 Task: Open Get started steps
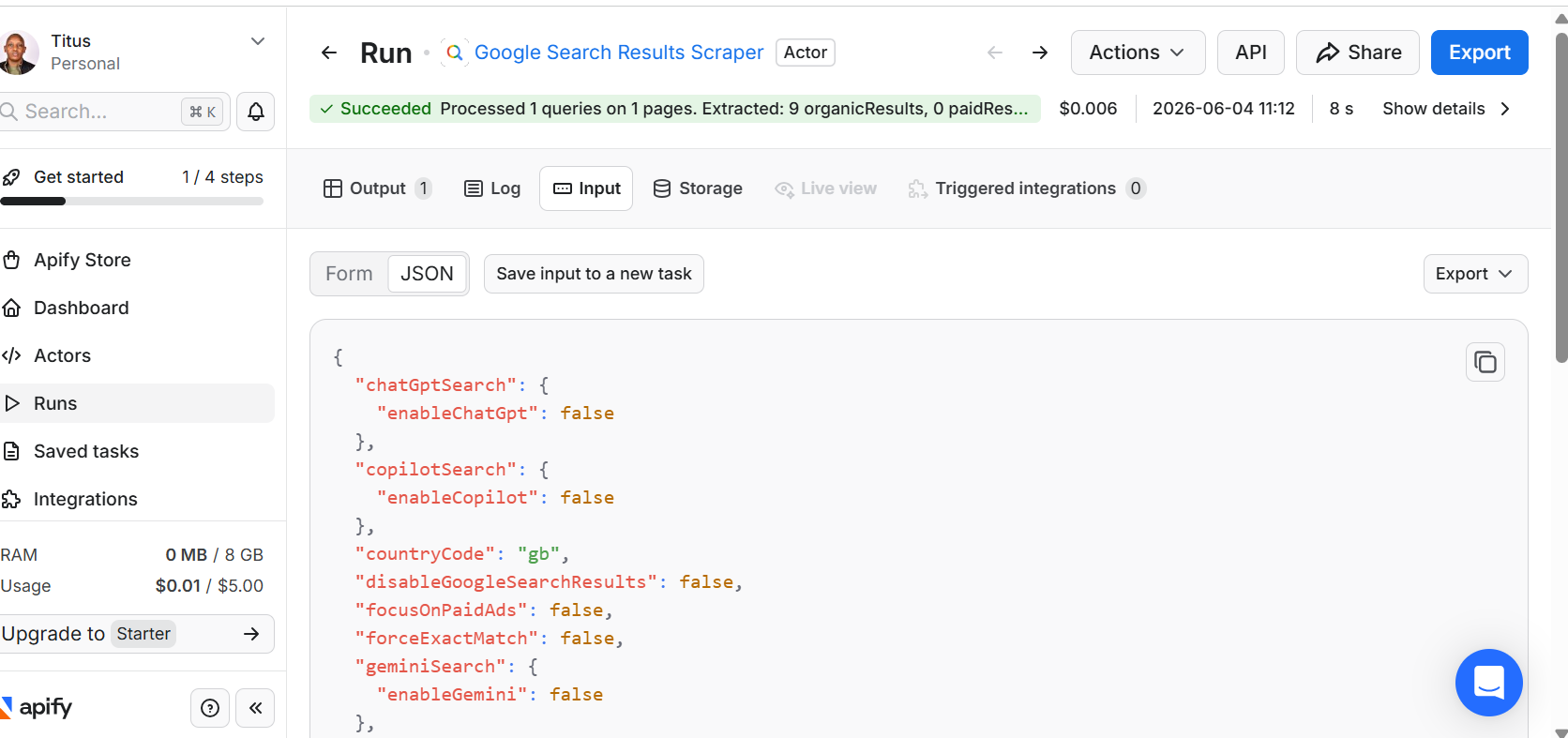[131, 177]
